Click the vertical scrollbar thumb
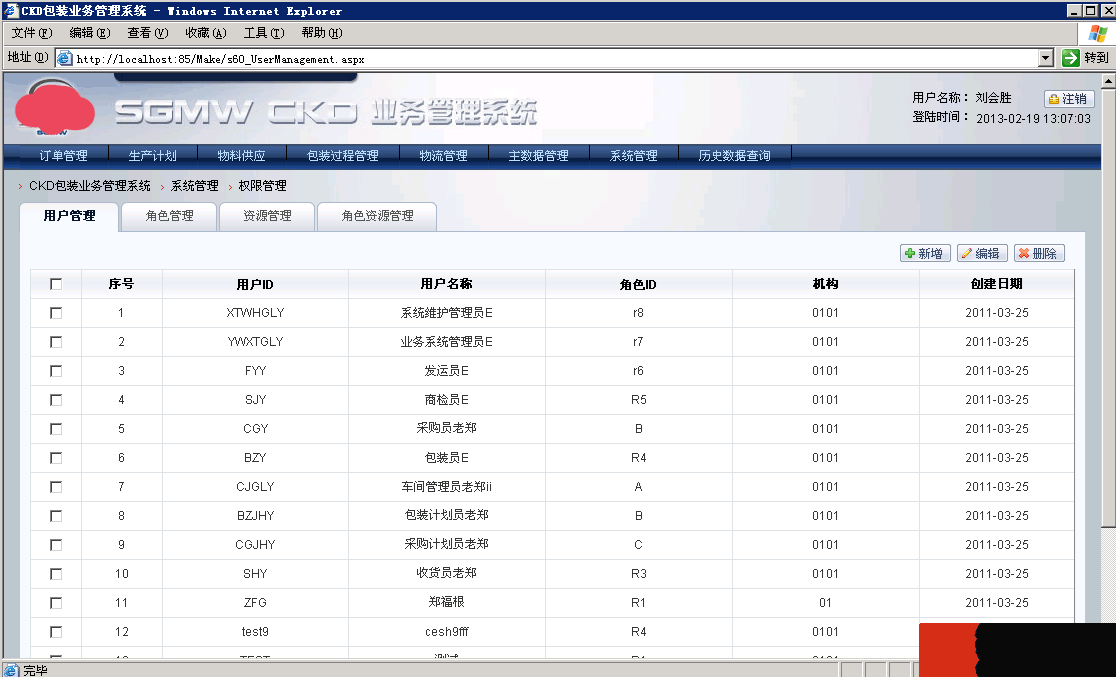The height and width of the screenshot is (677, 1116). click(x=1108, y=308)
